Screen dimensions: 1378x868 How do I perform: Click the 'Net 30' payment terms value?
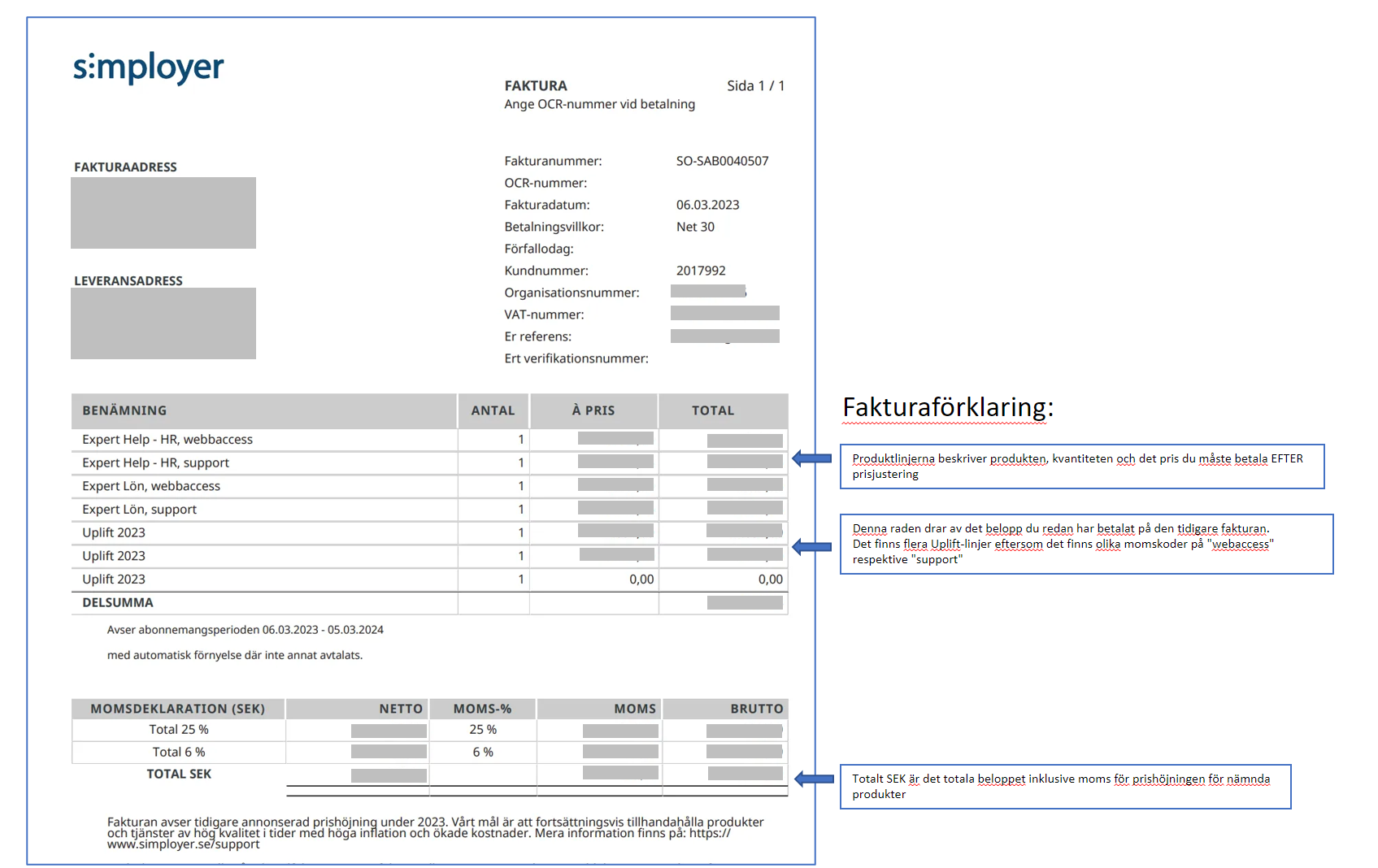click(695, 227)
